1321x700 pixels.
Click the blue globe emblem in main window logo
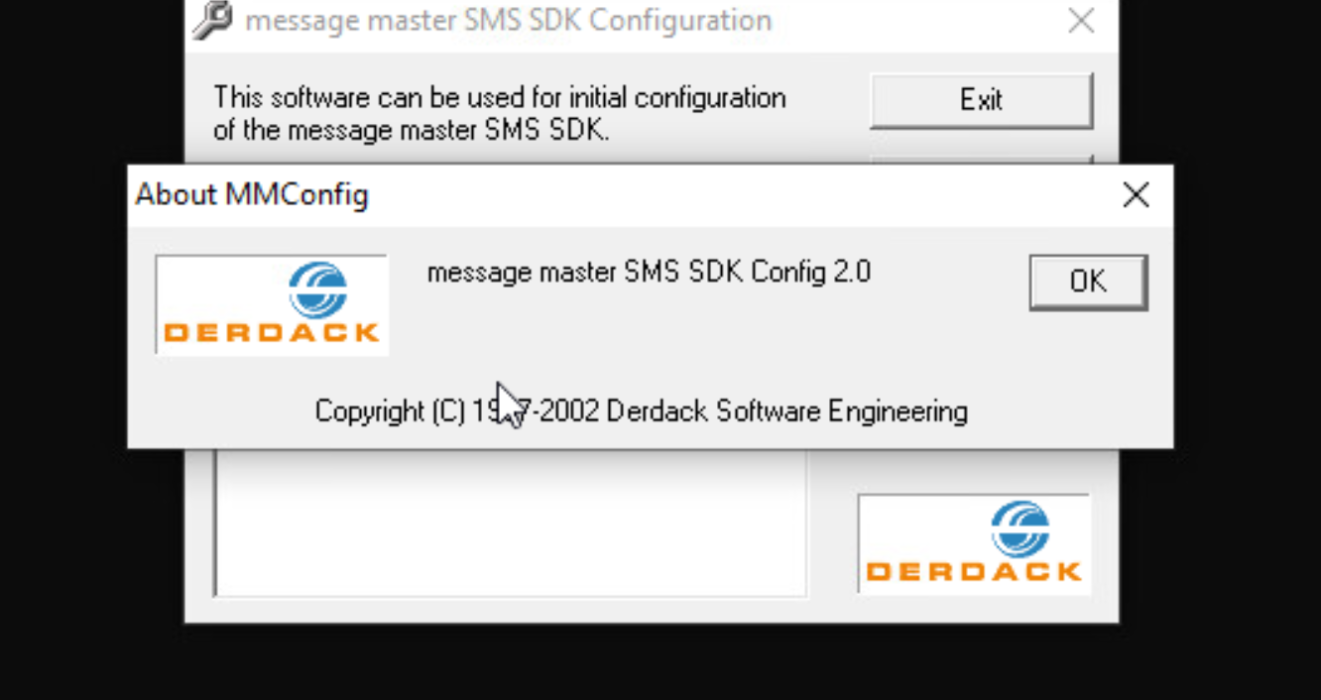(1020, 529)
